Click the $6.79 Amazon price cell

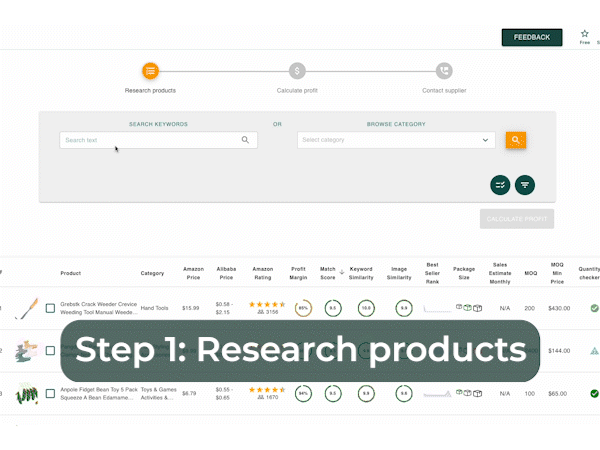189,393
